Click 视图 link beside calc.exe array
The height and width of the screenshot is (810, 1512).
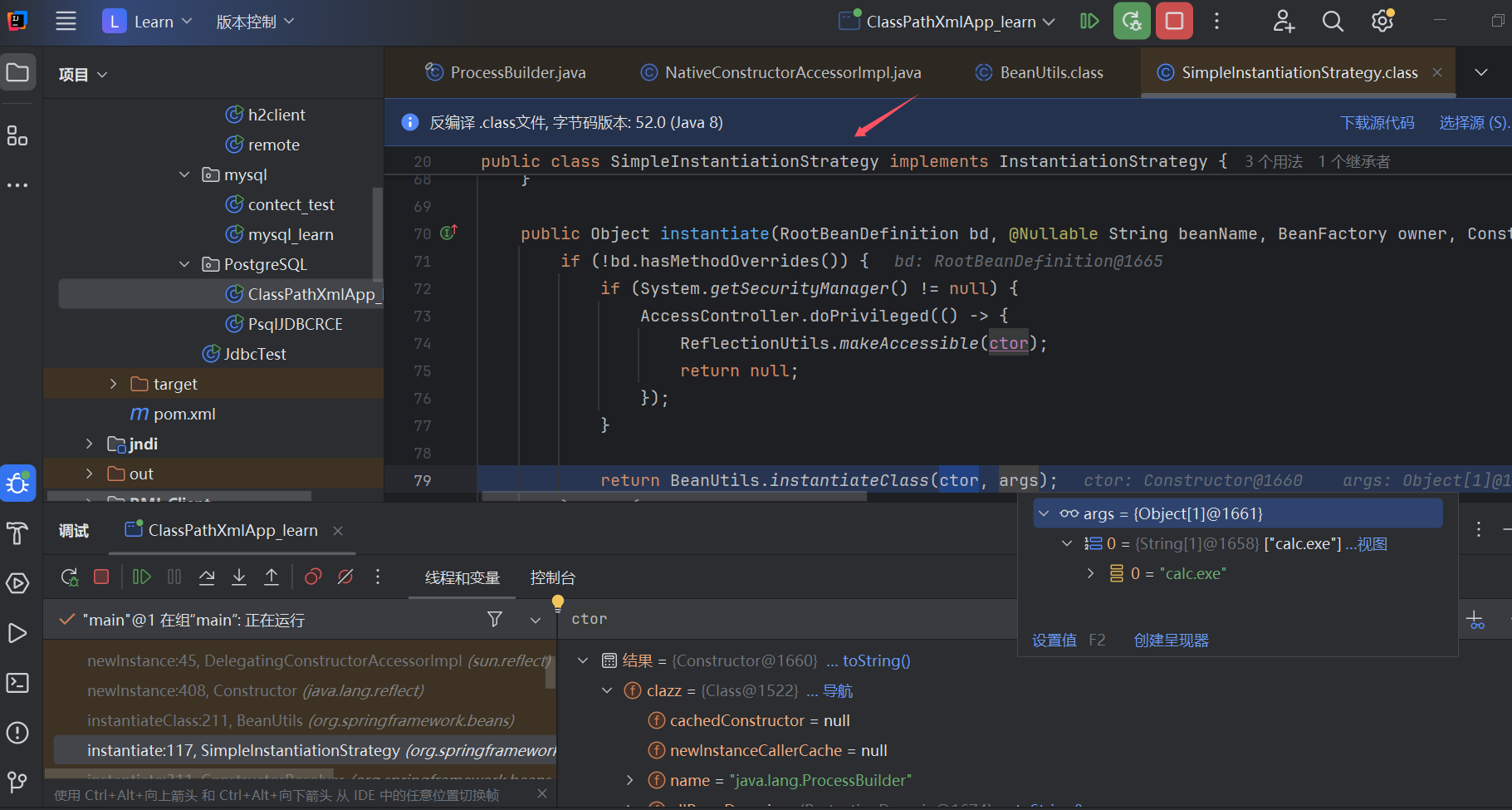[x=1373, y=544]
